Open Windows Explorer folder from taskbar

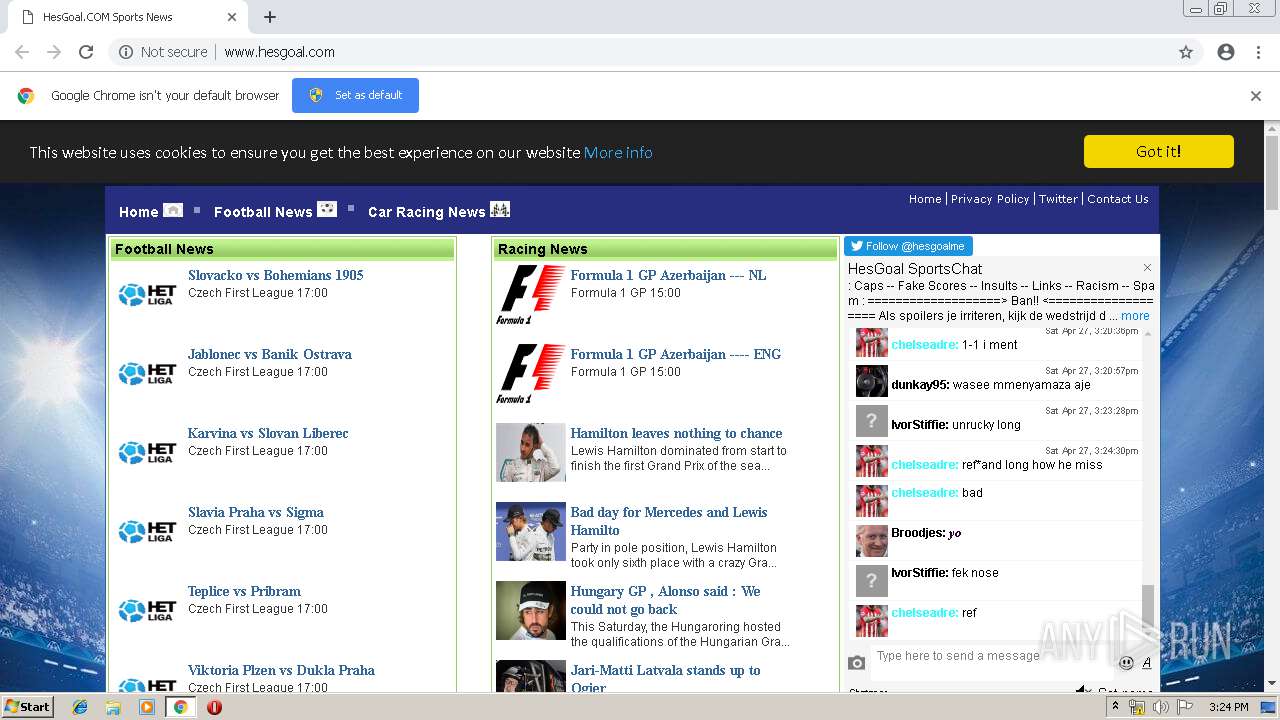click(x=113, y=707)
